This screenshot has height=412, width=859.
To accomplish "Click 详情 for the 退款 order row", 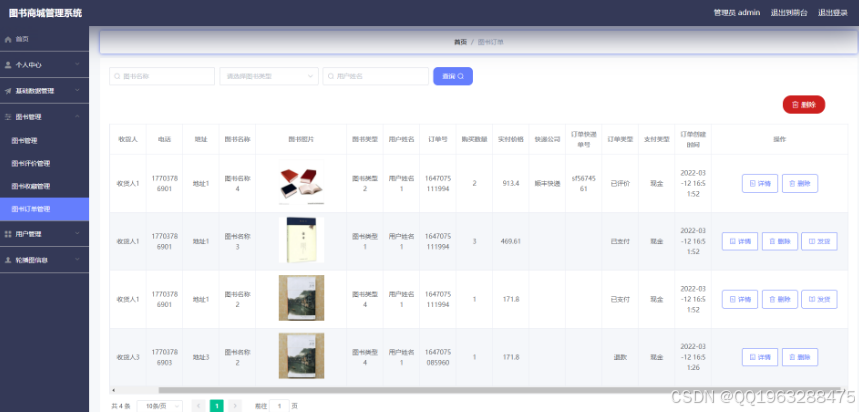I will [x=760, y=357].
